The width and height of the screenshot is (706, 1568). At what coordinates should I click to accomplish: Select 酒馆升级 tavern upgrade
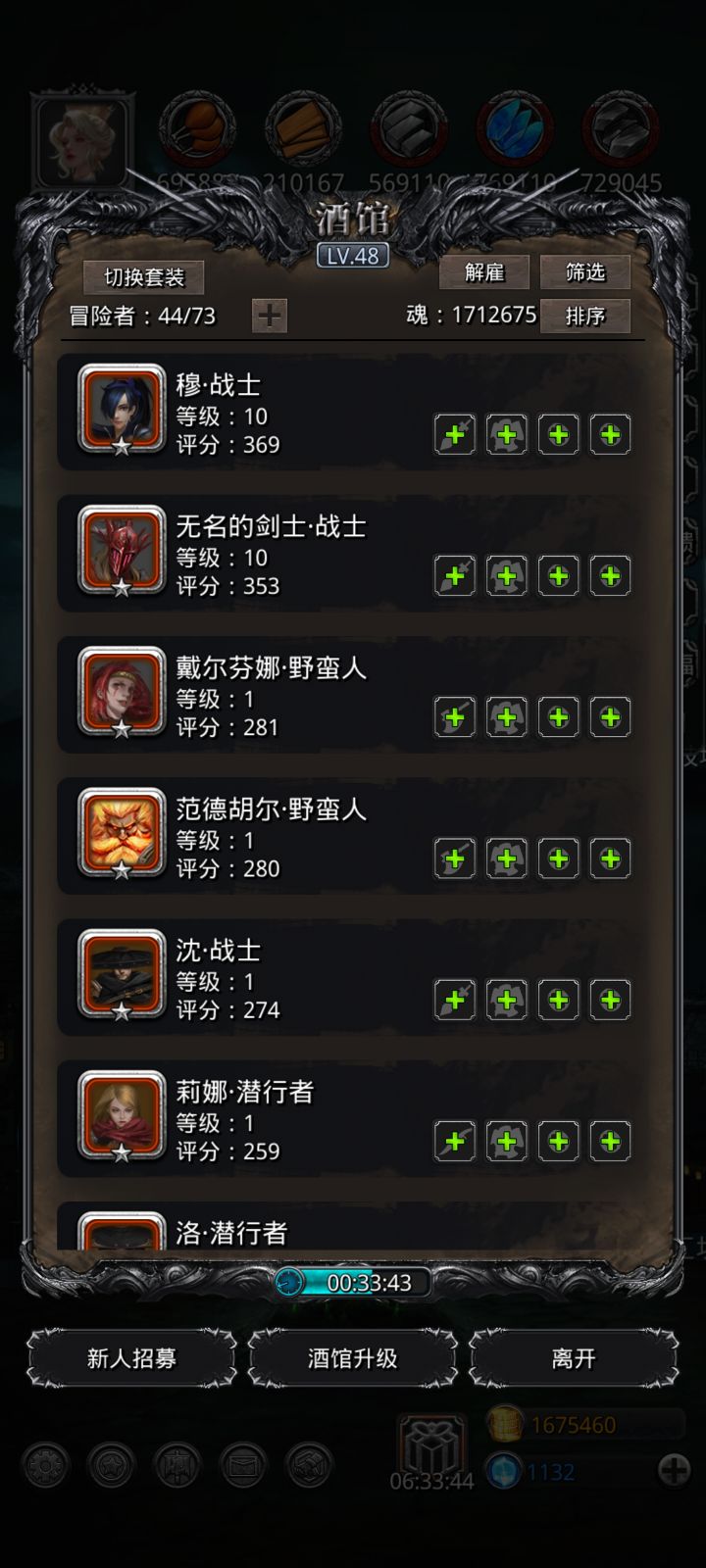[x=353, y=1358]
